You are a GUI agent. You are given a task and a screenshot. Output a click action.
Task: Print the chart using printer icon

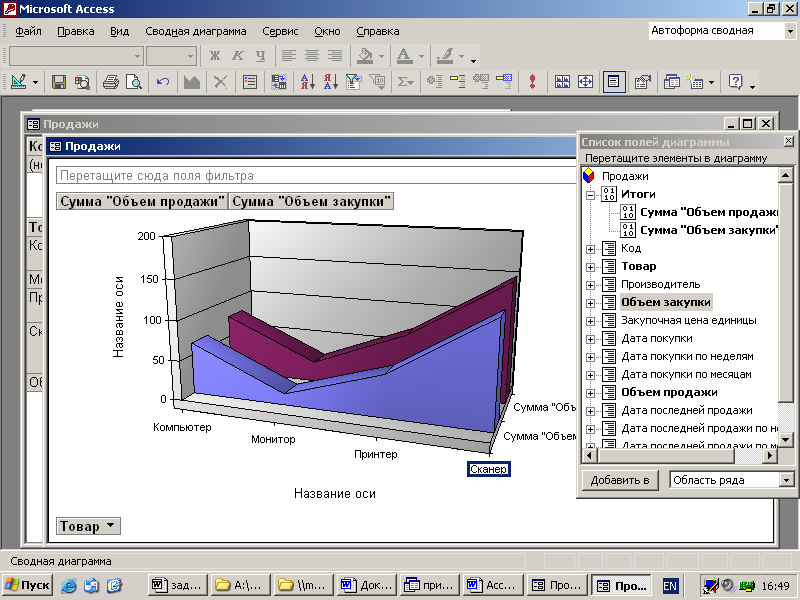pos(110,82)
